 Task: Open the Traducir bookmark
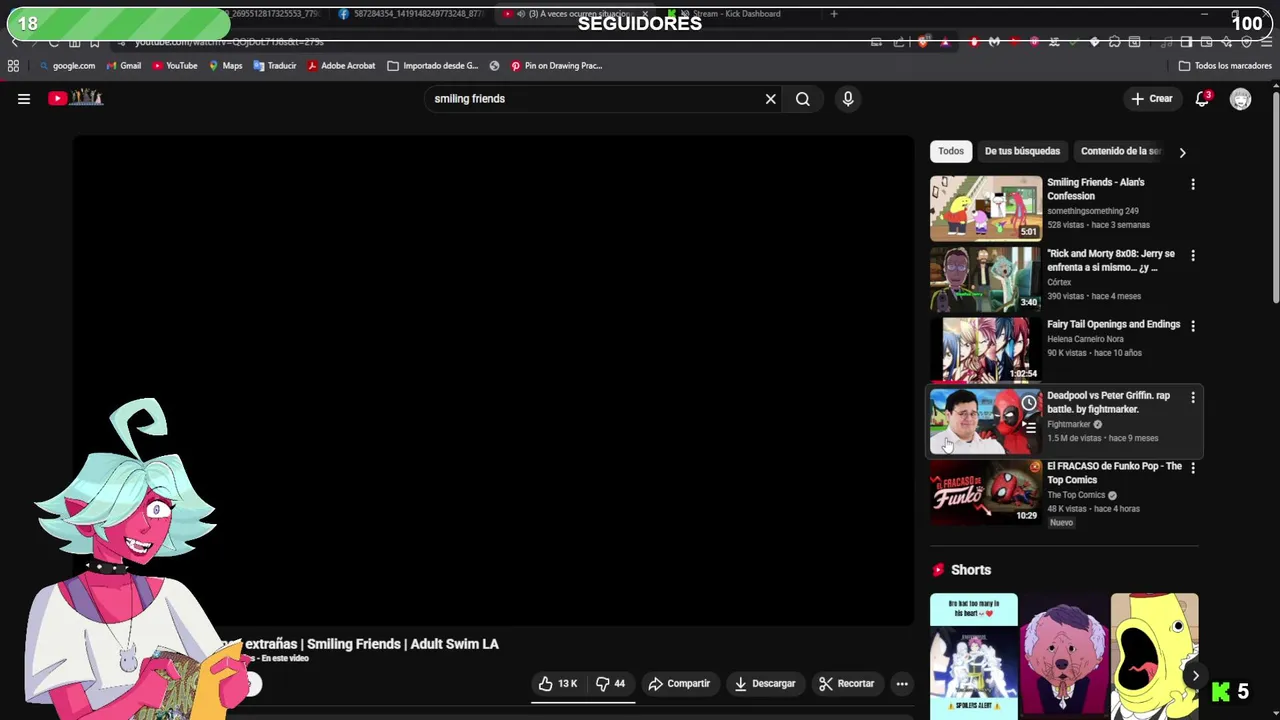point(274,66)
